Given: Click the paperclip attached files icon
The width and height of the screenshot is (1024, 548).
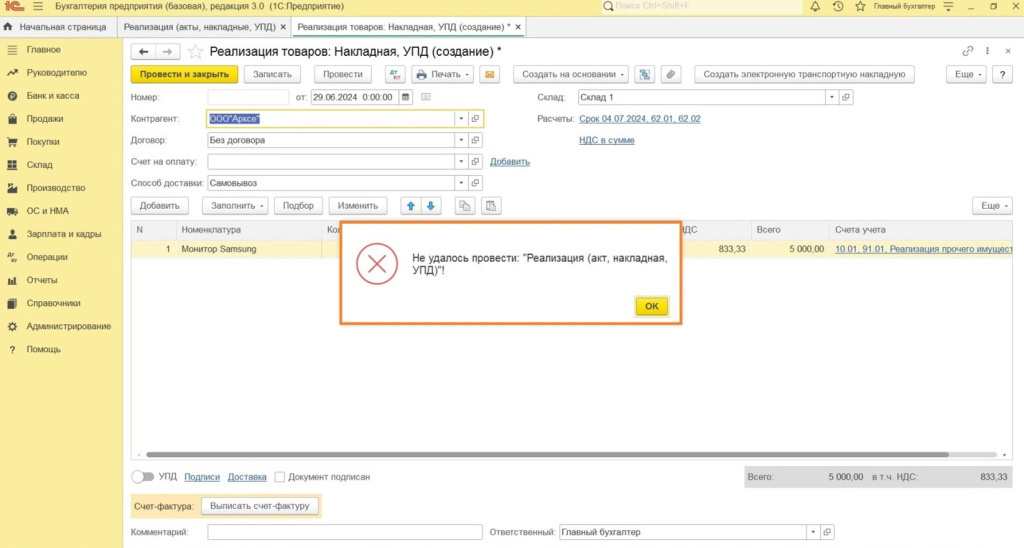Looking at the screenshot, I should [671, 74].
